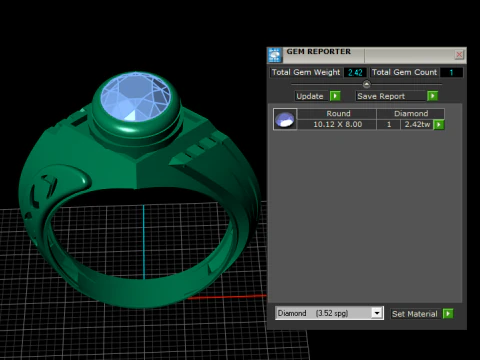Click the 2.42tw weight cell
The height and width of the screenshot is (360, 480).
[x=417, y=124]
